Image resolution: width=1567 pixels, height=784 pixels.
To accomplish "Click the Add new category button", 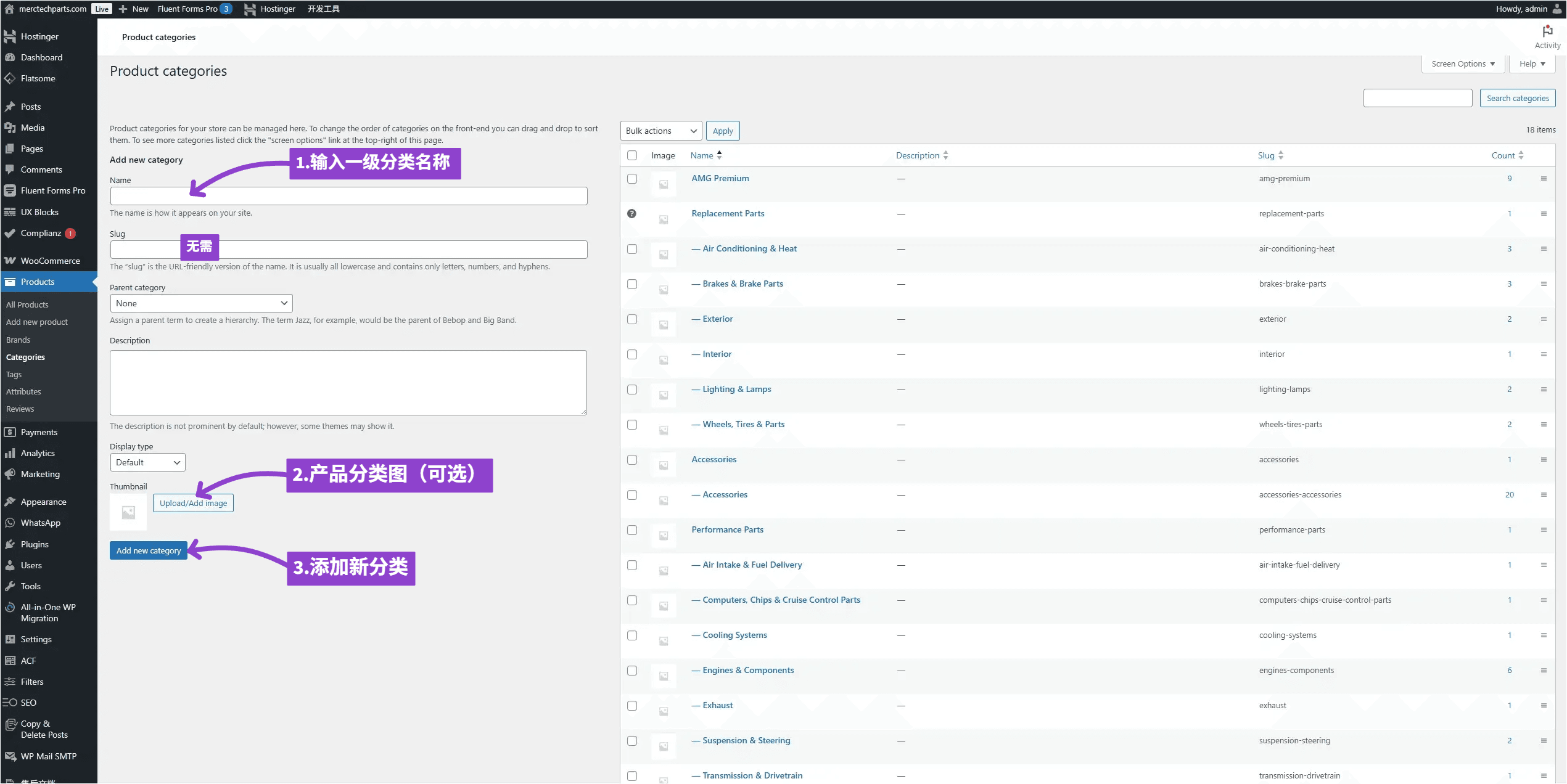I will tap(149, 550).
